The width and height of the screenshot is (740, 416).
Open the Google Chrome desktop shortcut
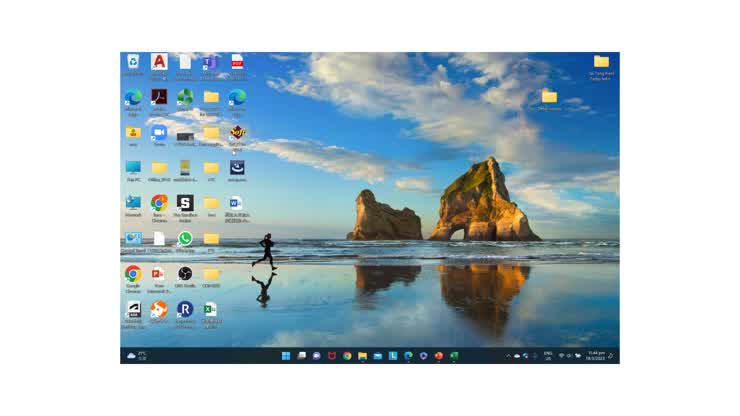tap(133, 274)
